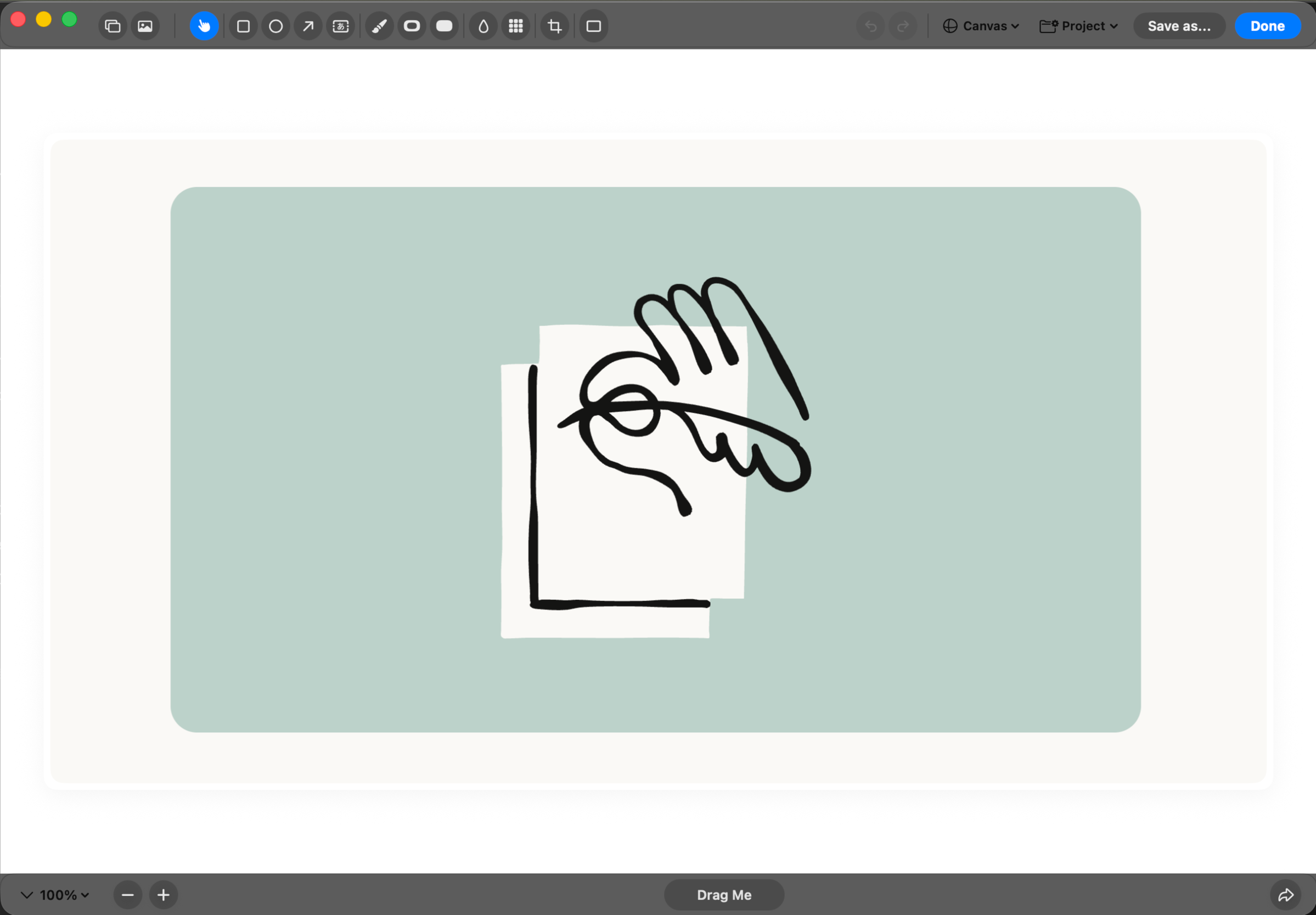Screen dimensions: 1316x915
Task: Select the ellipse shape tool
Action: (x=275, y=26)
